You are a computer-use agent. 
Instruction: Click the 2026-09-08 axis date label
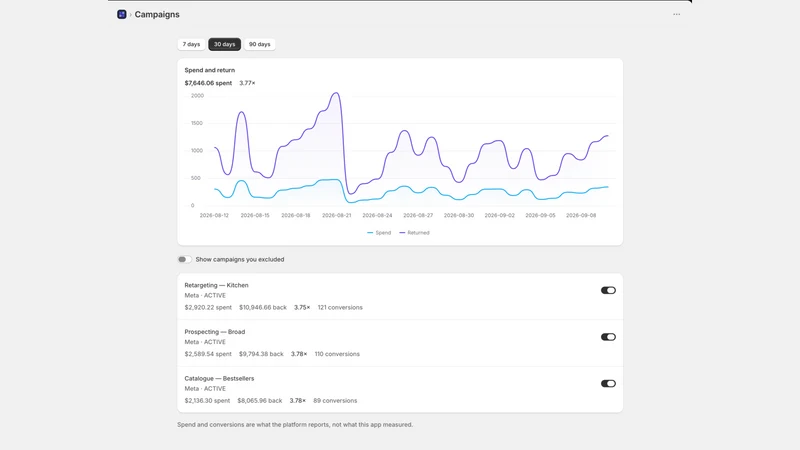581,215
